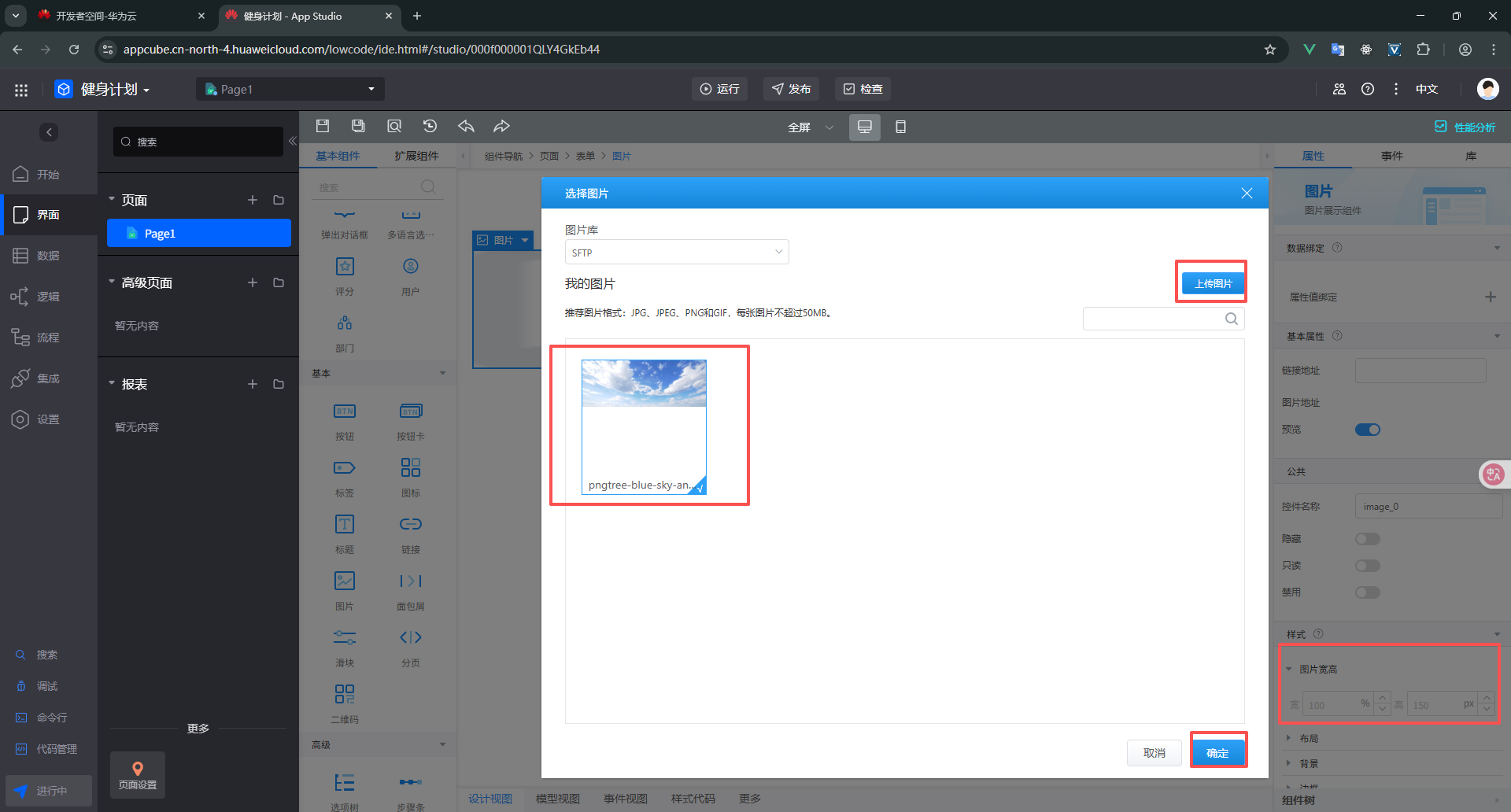Switch to the 事件 tab
Viewport: 1511px width, 812px height.
click(x=1391, y=156)
